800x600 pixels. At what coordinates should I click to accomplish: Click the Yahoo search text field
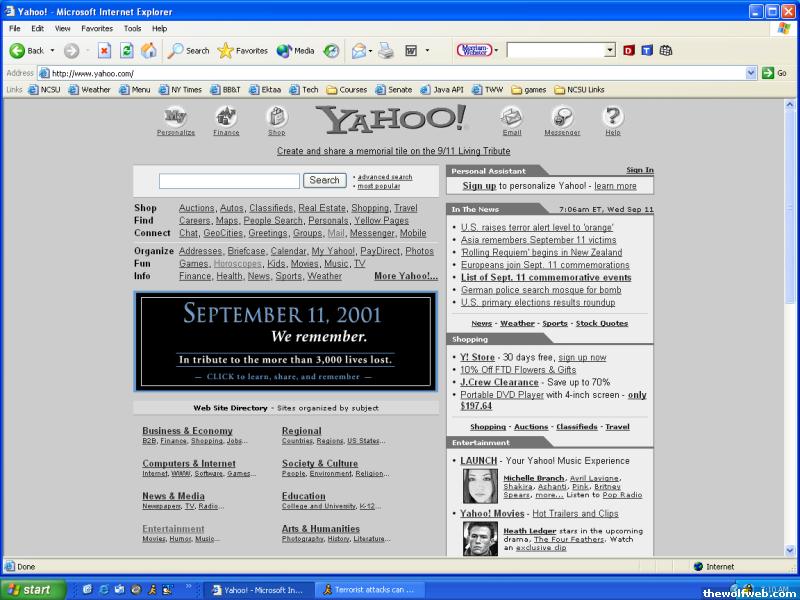click(229, 181)
